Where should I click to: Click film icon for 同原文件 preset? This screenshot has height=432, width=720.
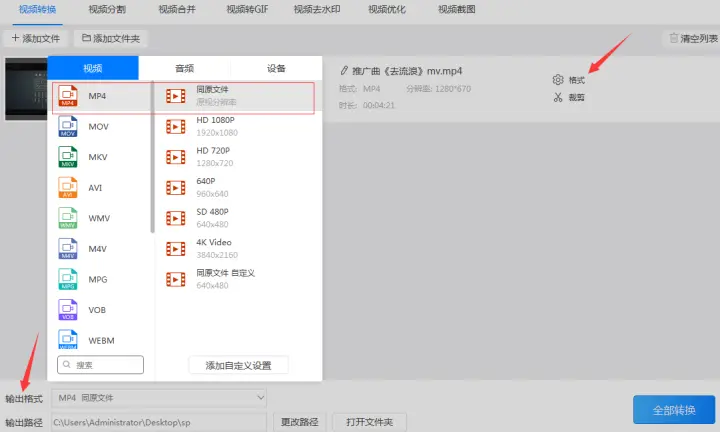tap(176, 96)
